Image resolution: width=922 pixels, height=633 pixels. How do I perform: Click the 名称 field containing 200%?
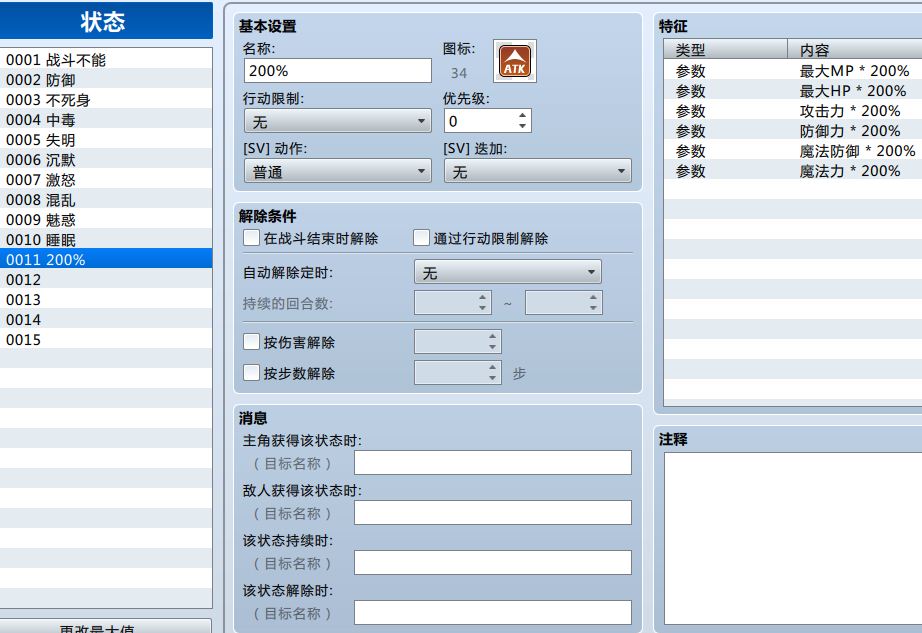[x=338, y=71]
